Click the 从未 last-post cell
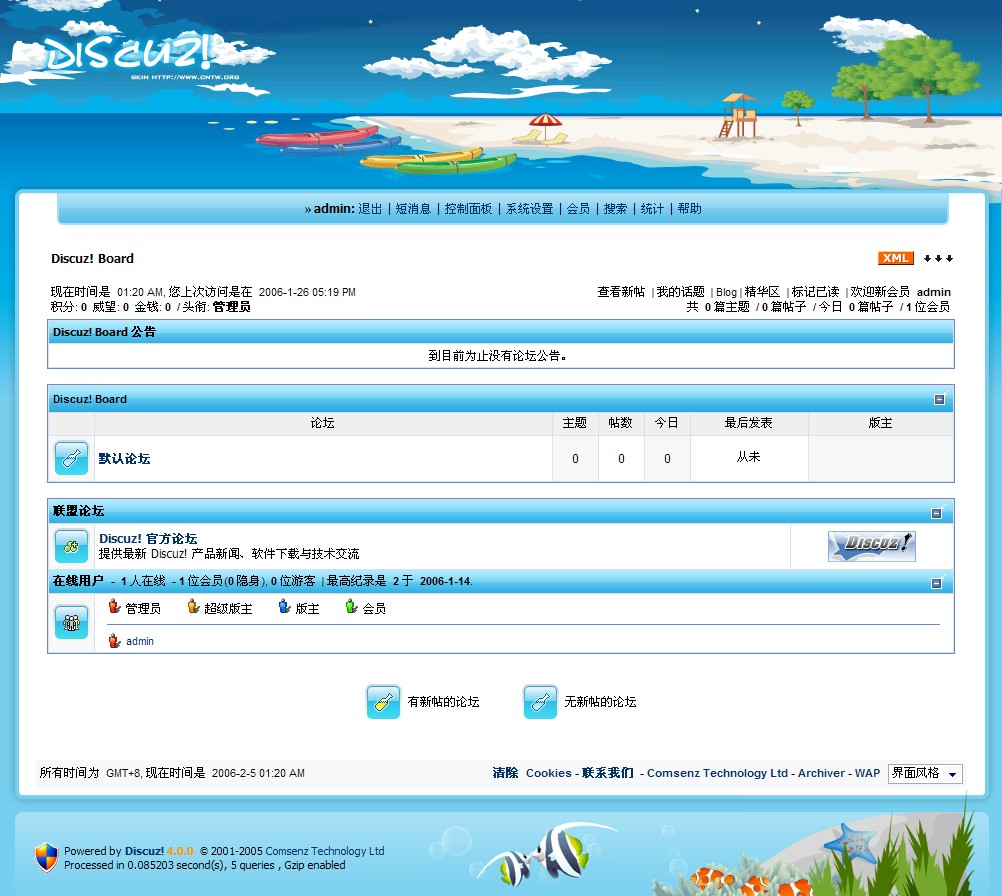The height and width of the screenshot is (896, 1002). (x=748, y=457)
